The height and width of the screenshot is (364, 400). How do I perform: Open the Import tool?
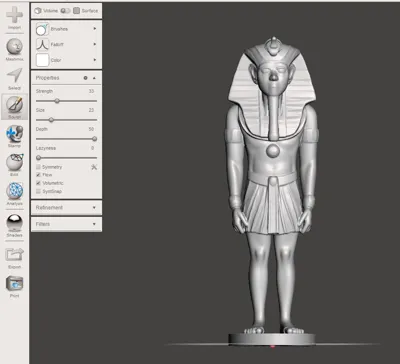(14, 19)
